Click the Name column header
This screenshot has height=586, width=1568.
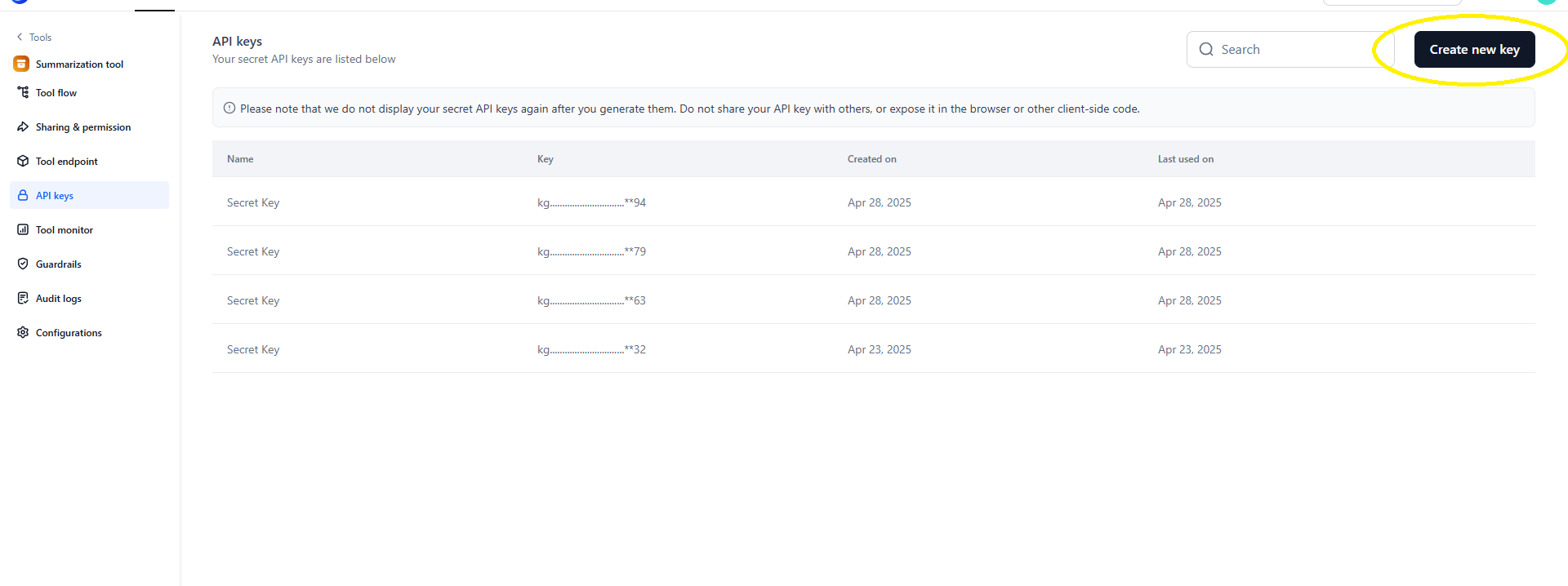coord(240,159)
